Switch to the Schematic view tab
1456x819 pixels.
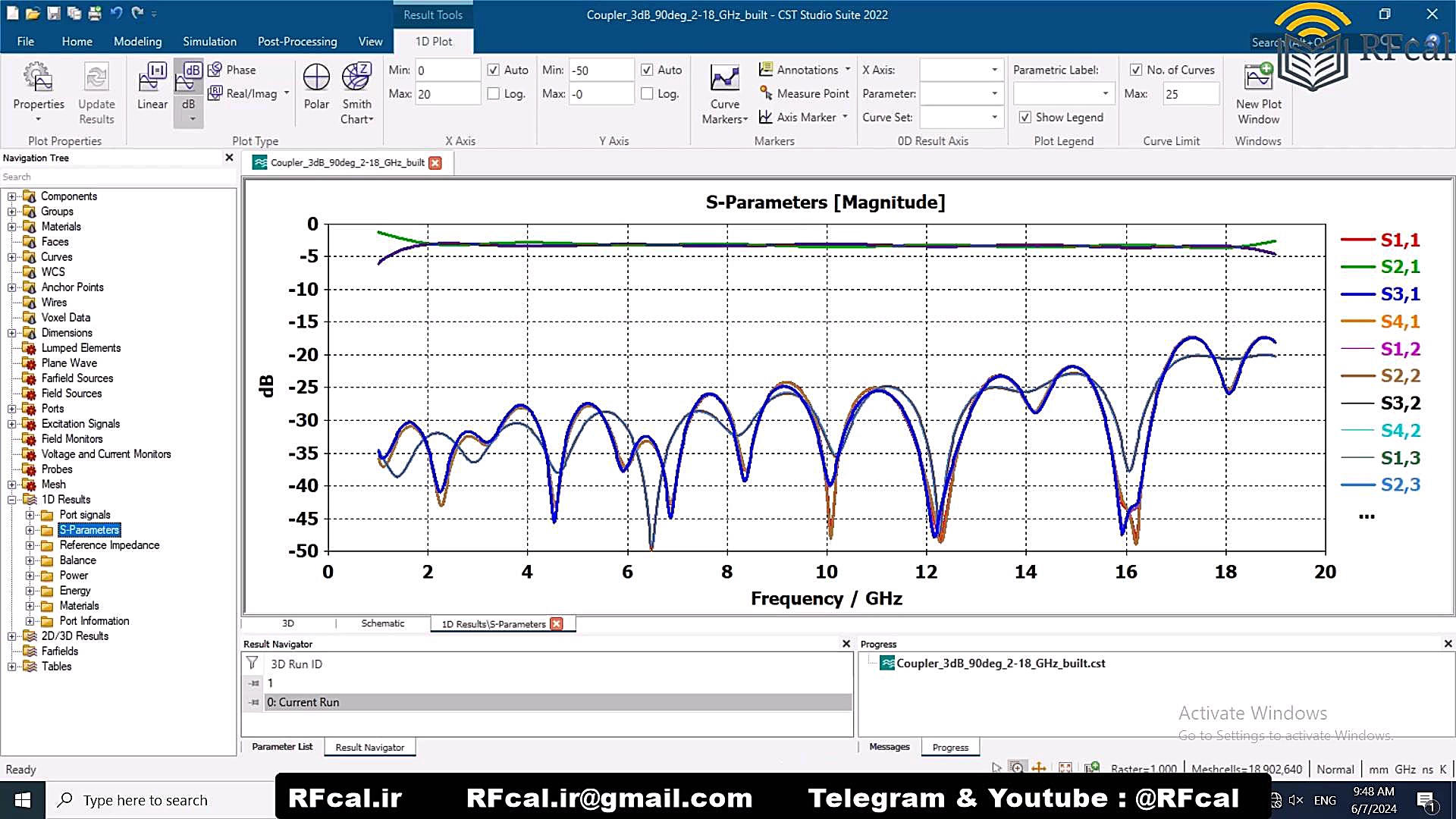[382, 623]
